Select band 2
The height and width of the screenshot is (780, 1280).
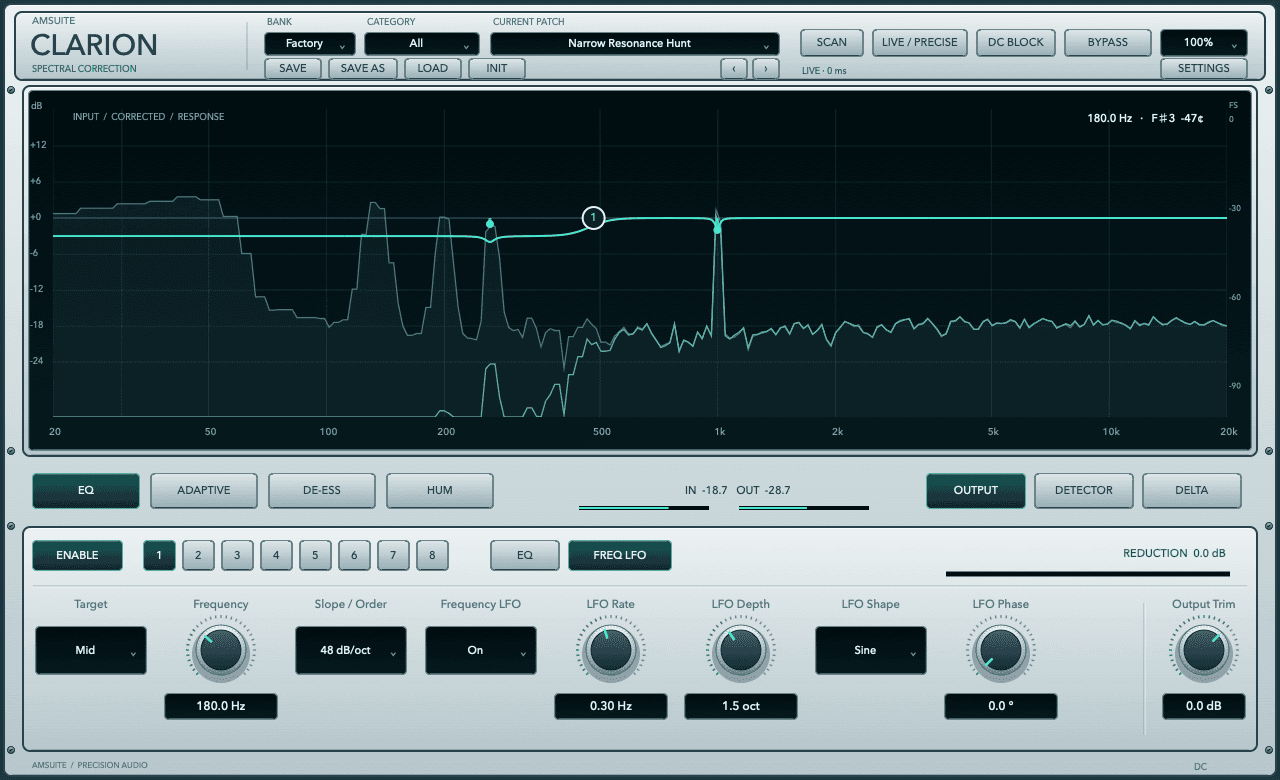[198, 555]
